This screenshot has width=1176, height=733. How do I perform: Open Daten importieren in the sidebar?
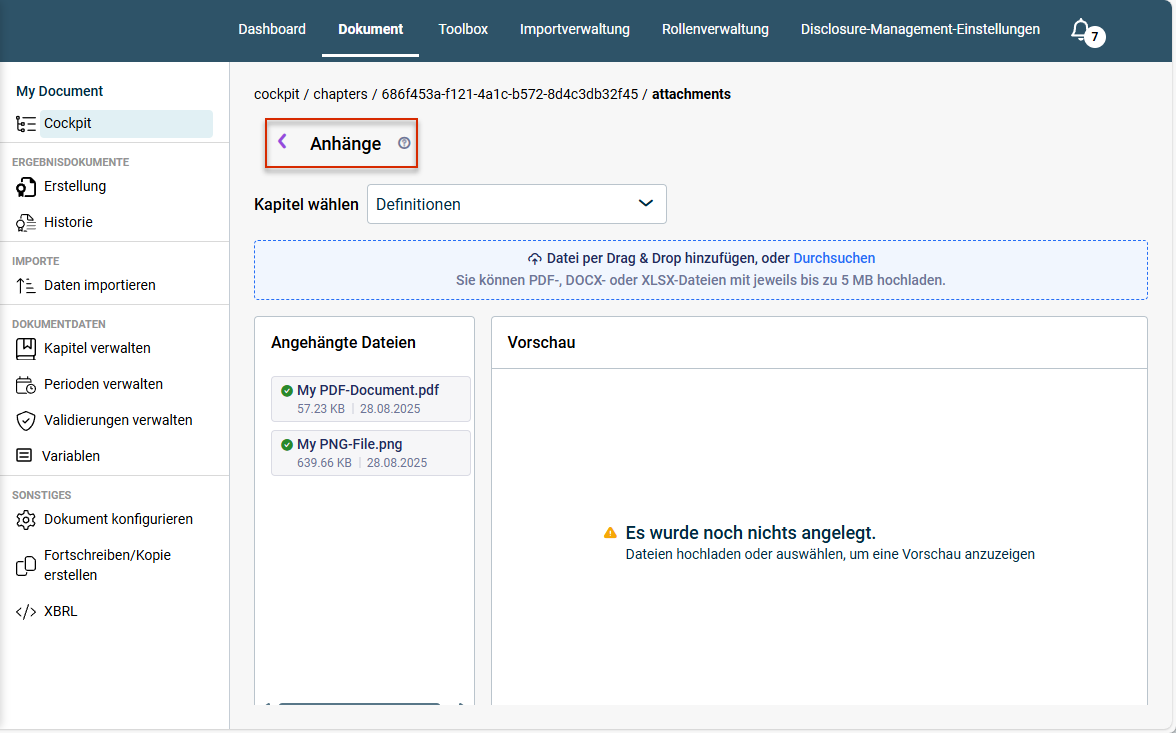coord(99,285)
